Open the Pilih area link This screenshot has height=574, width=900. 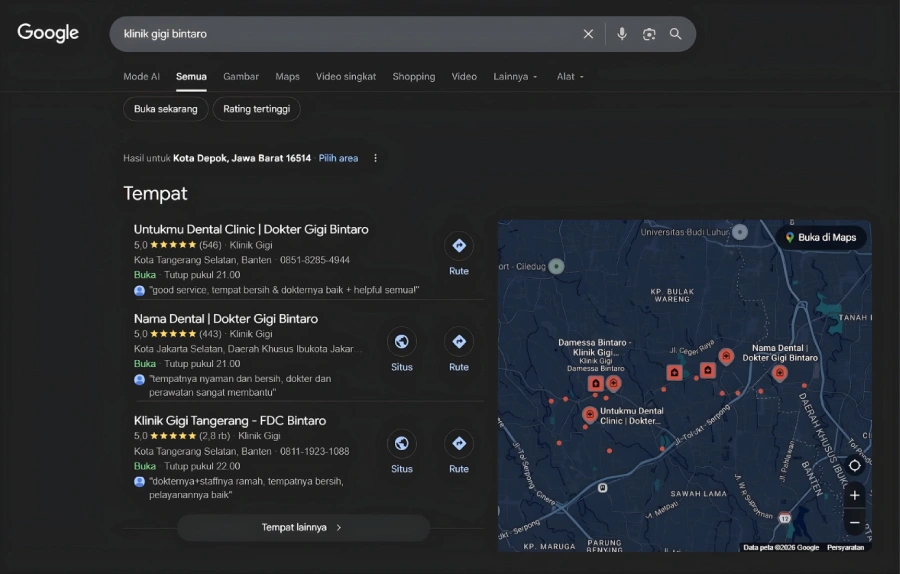coord(338,158)
